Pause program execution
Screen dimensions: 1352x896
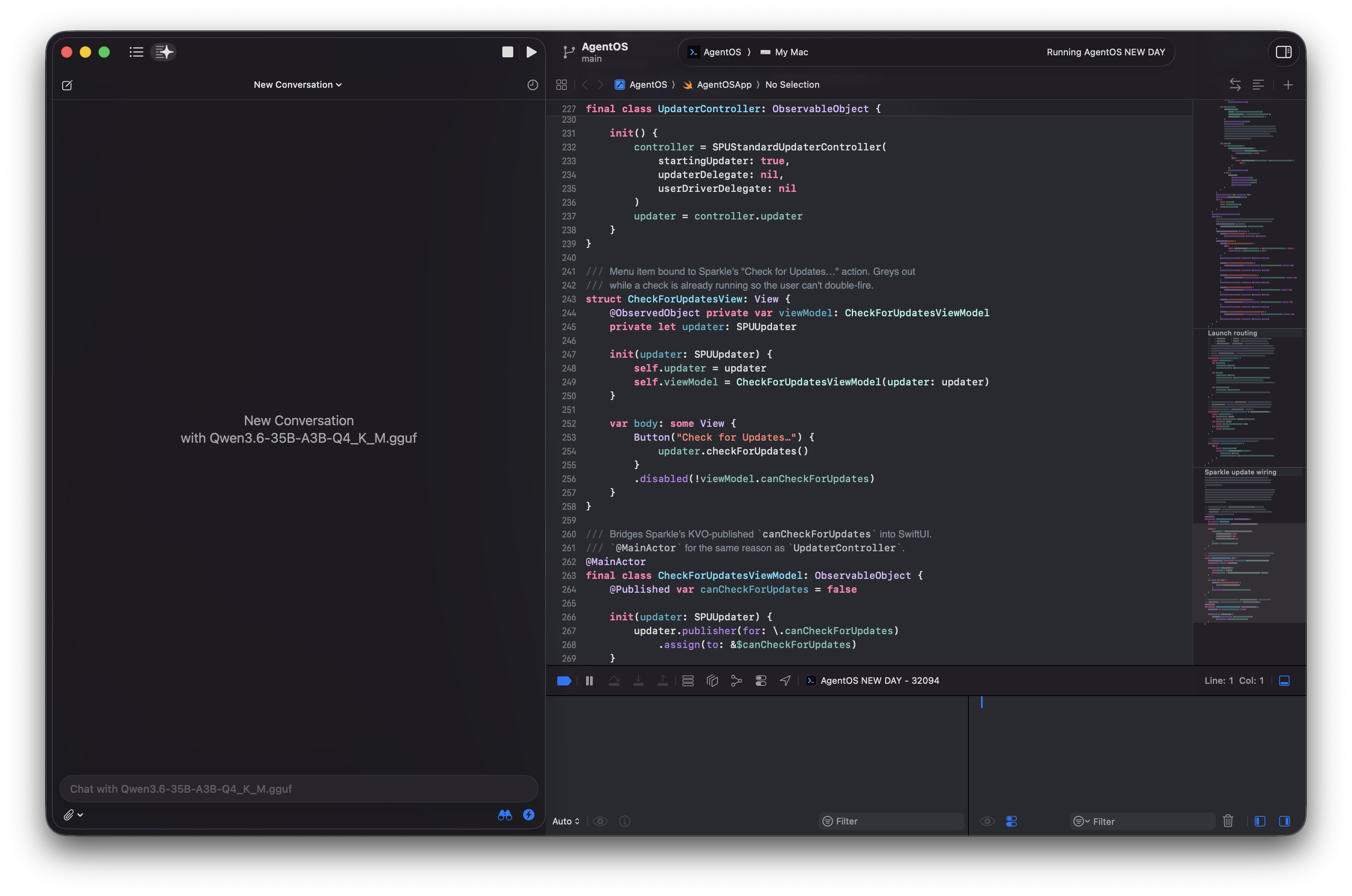coord(589,681)
